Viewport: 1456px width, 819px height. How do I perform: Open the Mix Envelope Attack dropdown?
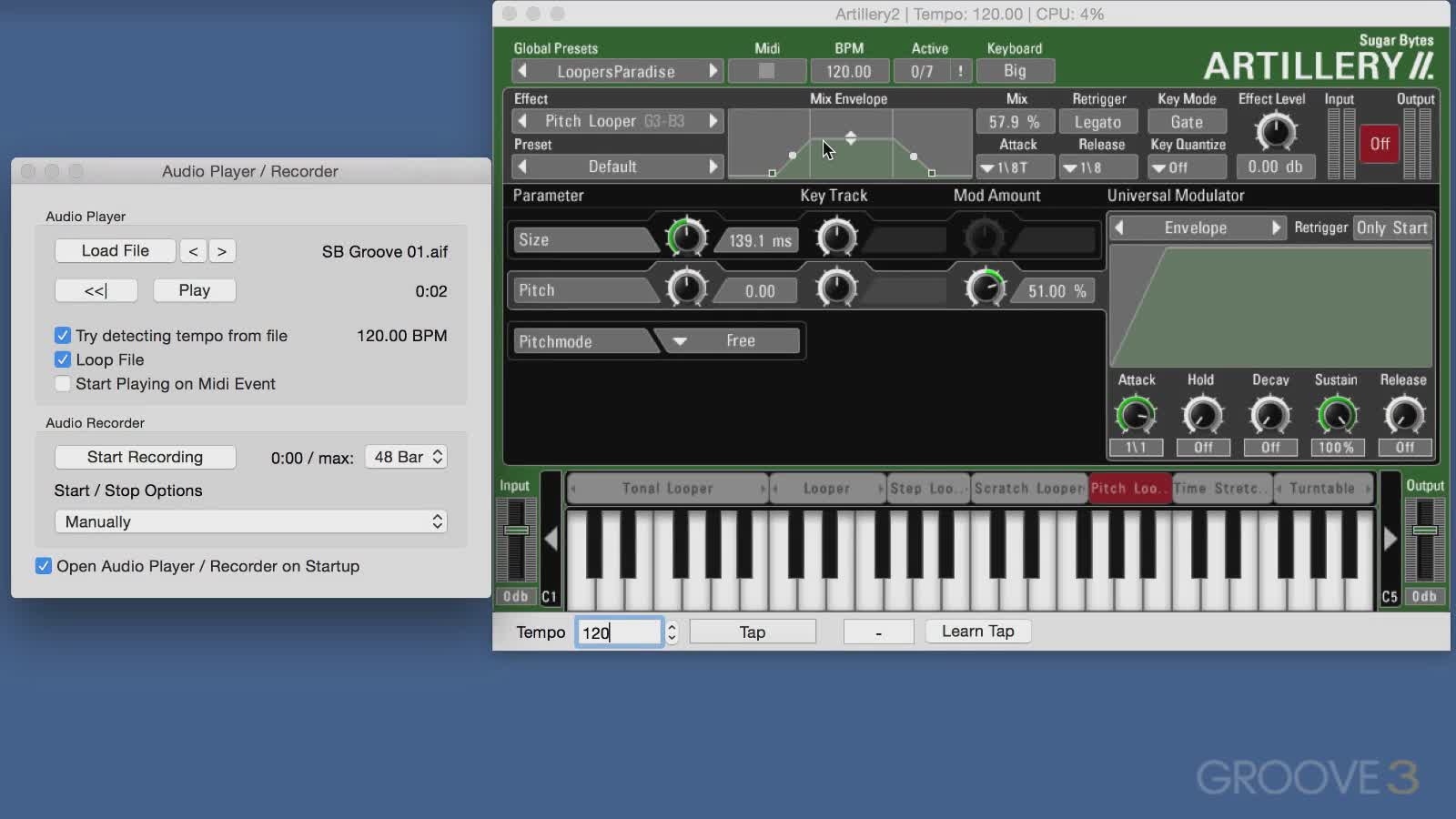(x=1015, y=167)
